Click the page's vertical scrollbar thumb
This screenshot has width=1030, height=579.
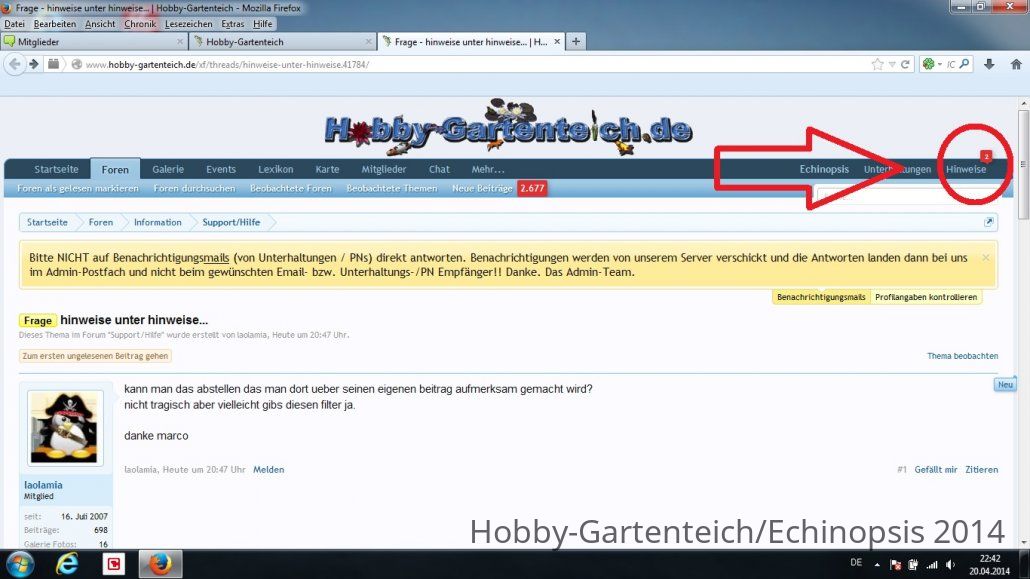[x=1023, y=164]
